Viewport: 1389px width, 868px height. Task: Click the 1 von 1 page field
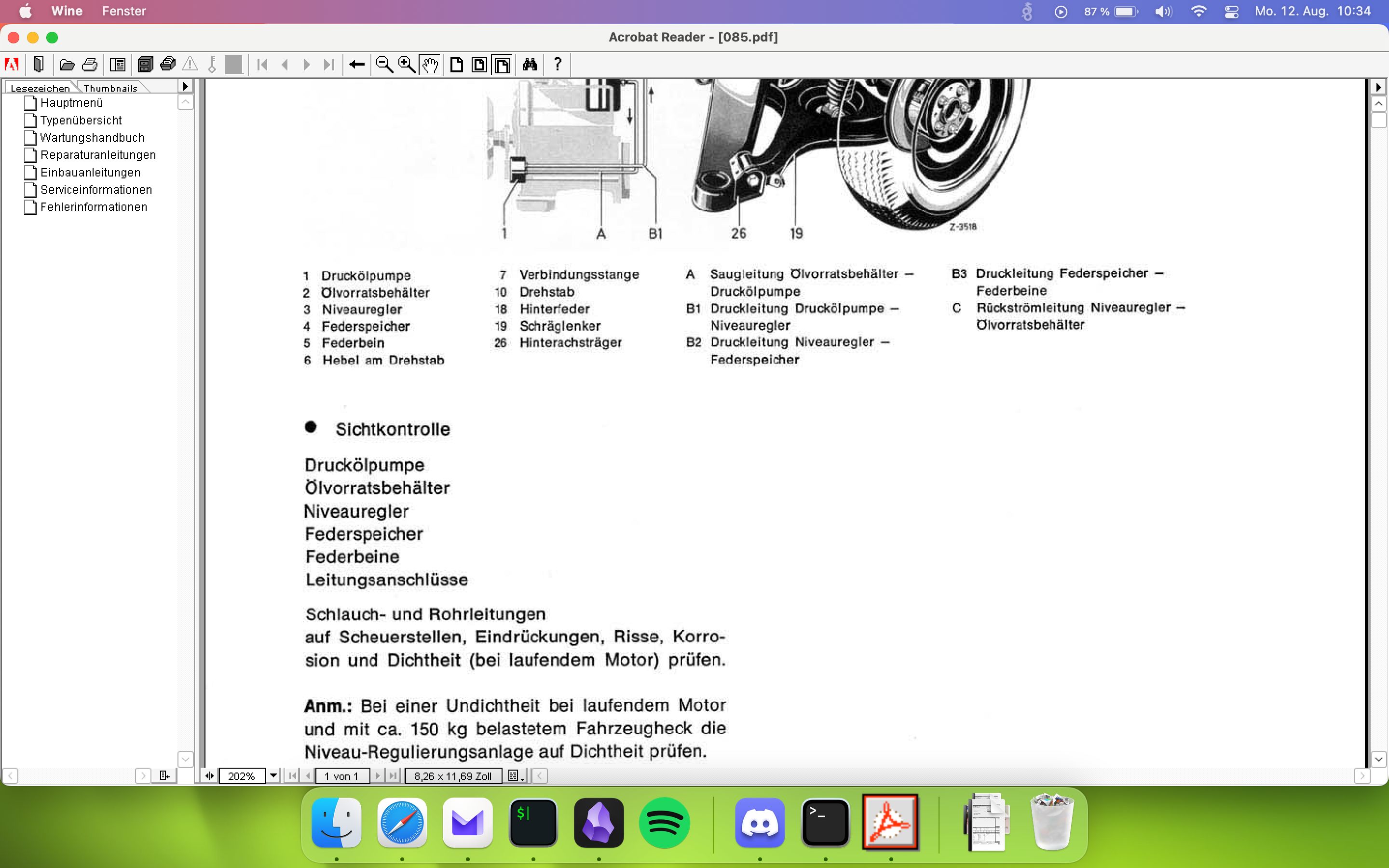coord(342,776)
